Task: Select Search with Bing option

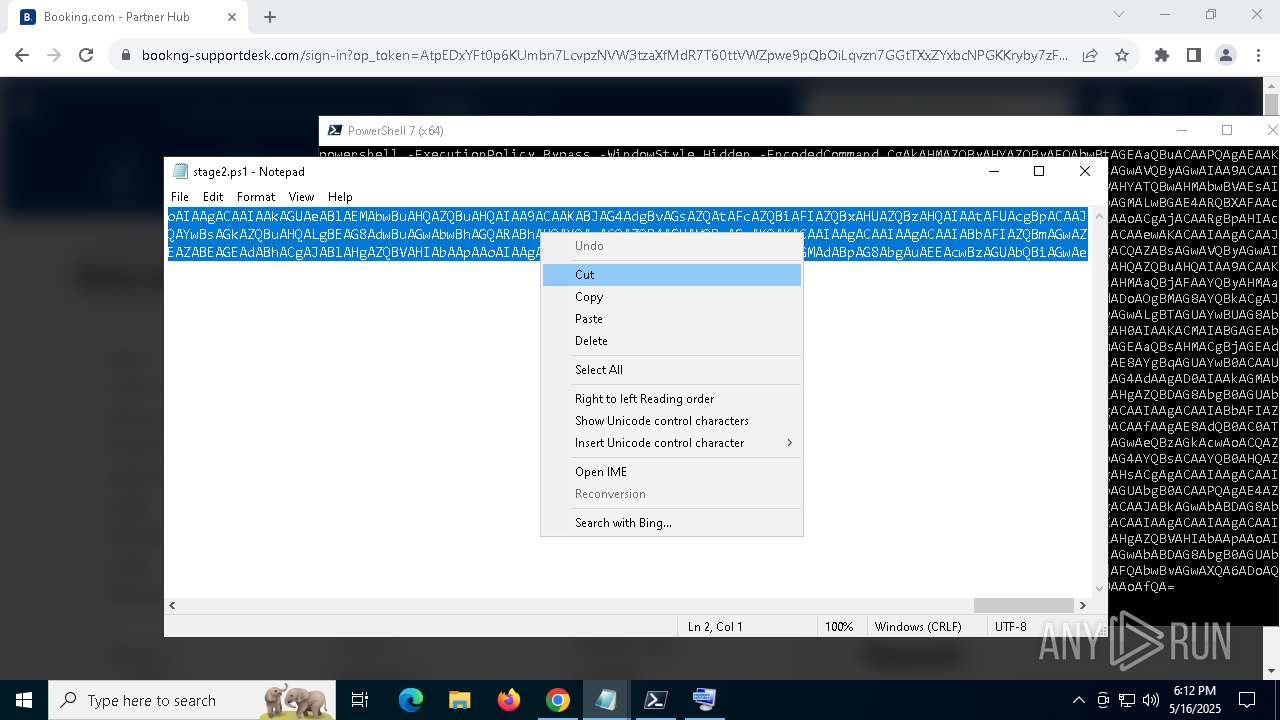Action: pyautogui.click(x=671, y=523)
